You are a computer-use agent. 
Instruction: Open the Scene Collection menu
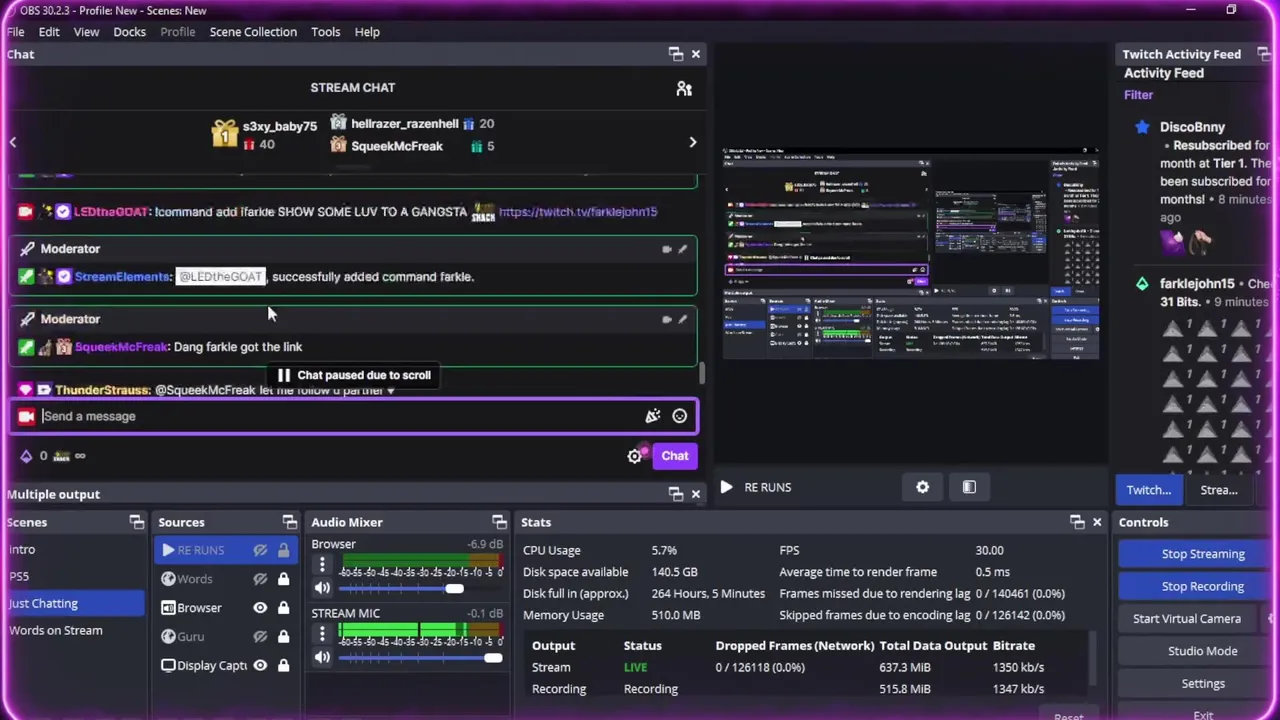(x=253, y=32)
